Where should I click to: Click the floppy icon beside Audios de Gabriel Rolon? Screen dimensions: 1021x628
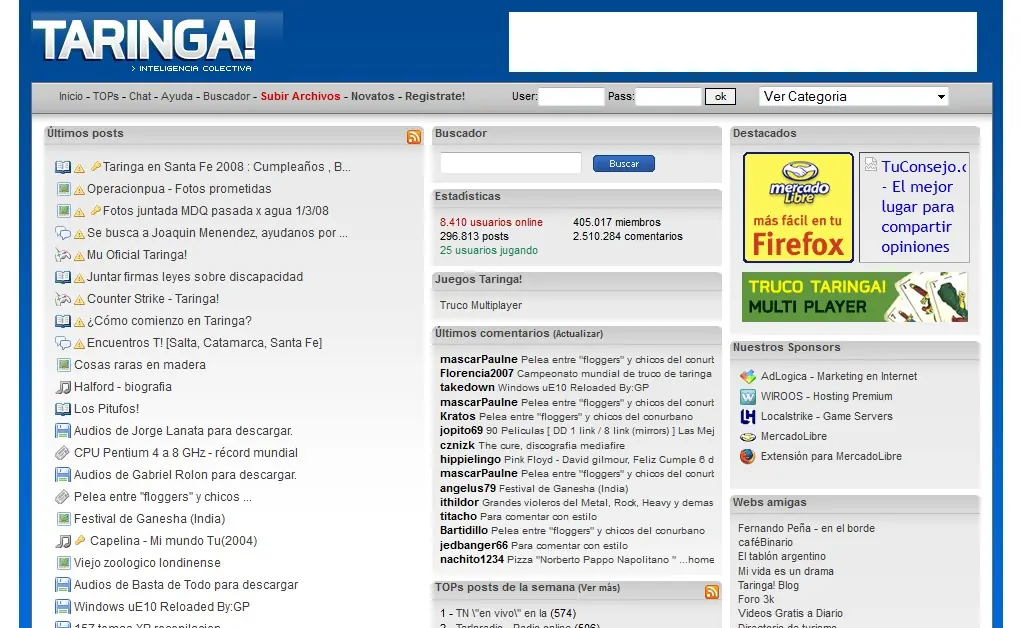click(x=63, y=475)
